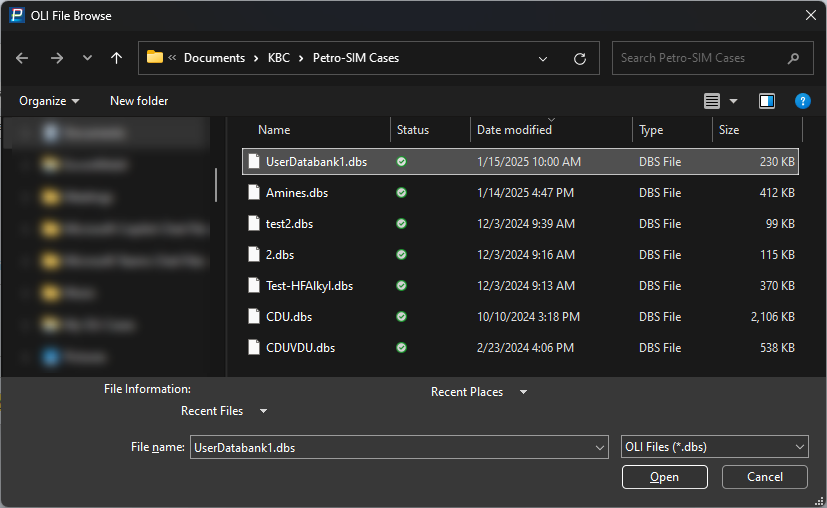Open the view options dropdown arrow
Screen dimensions: 827x508
tap(733, 101)
